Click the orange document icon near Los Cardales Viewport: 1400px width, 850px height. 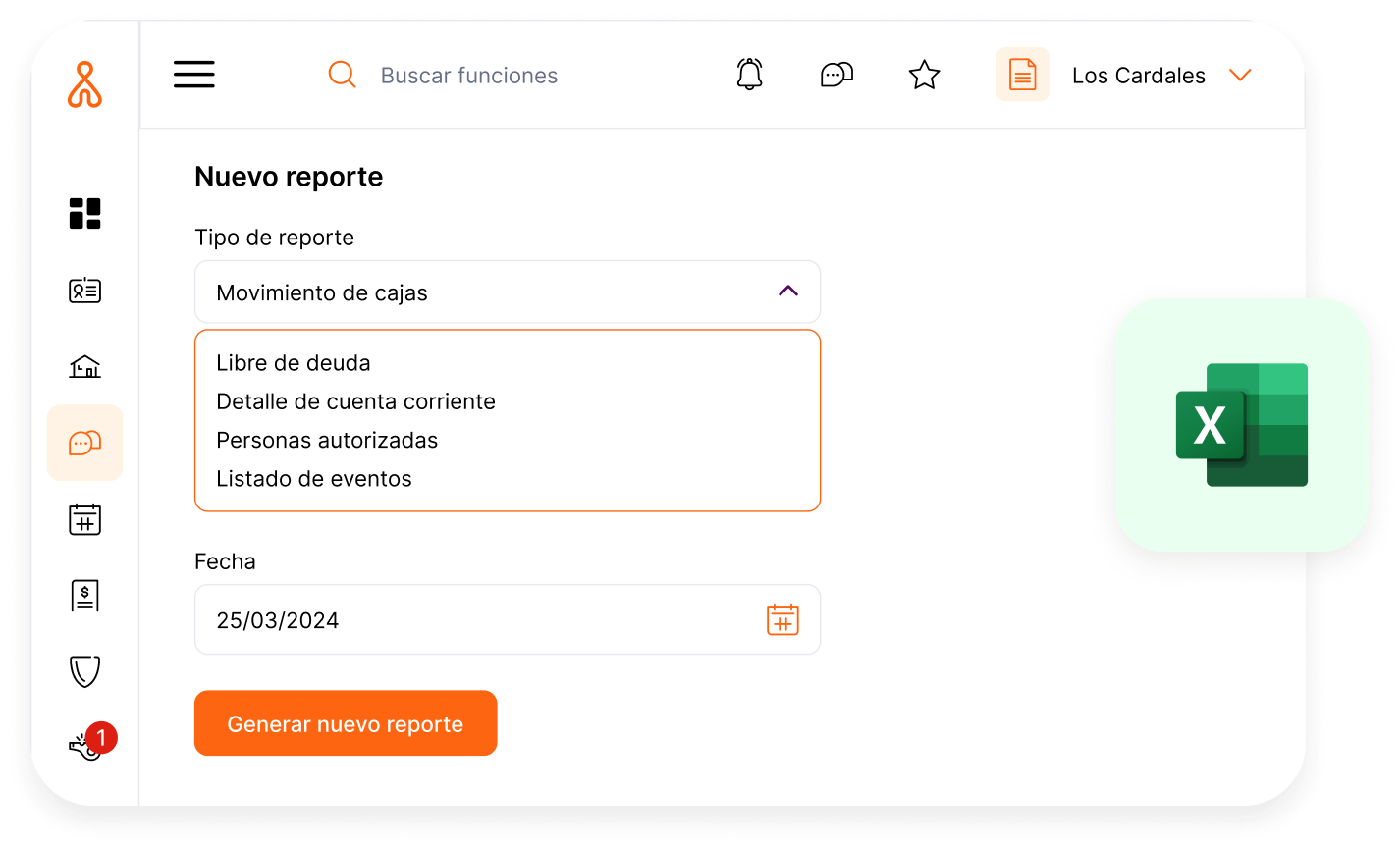1022,74
